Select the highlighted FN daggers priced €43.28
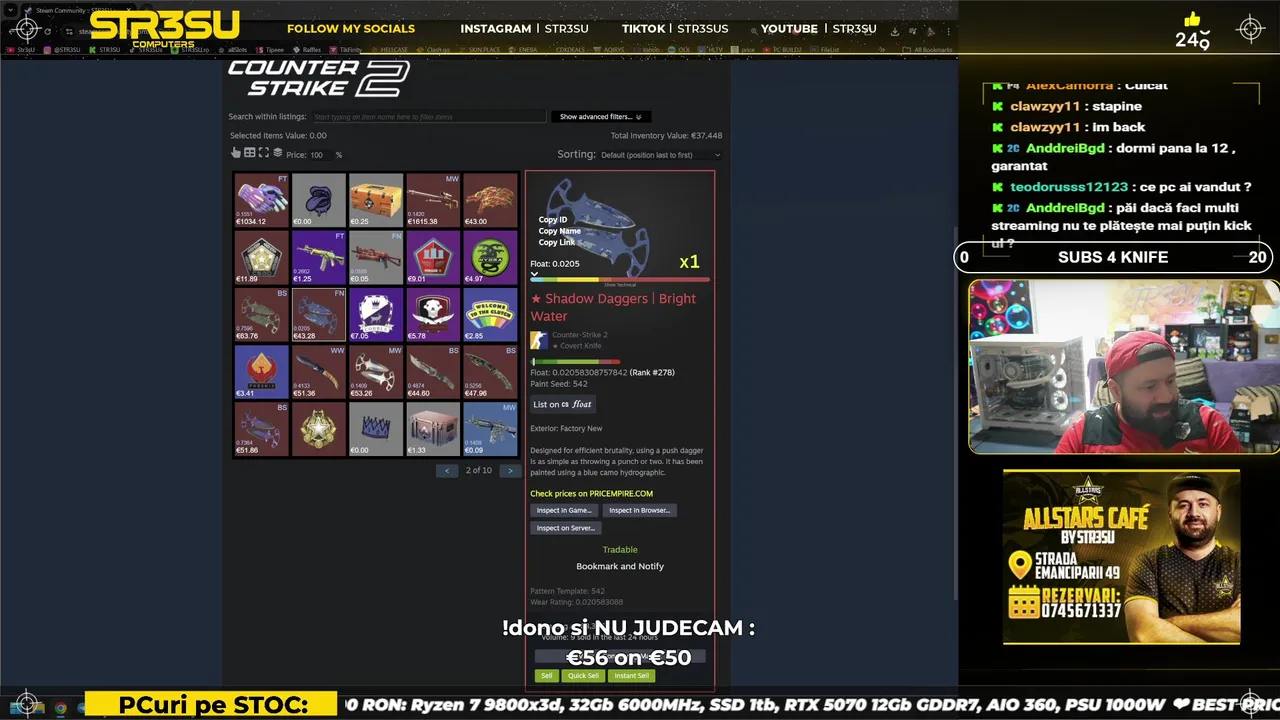The width and height of the screenshot is (1280, 720). click(x=318, y=314)
